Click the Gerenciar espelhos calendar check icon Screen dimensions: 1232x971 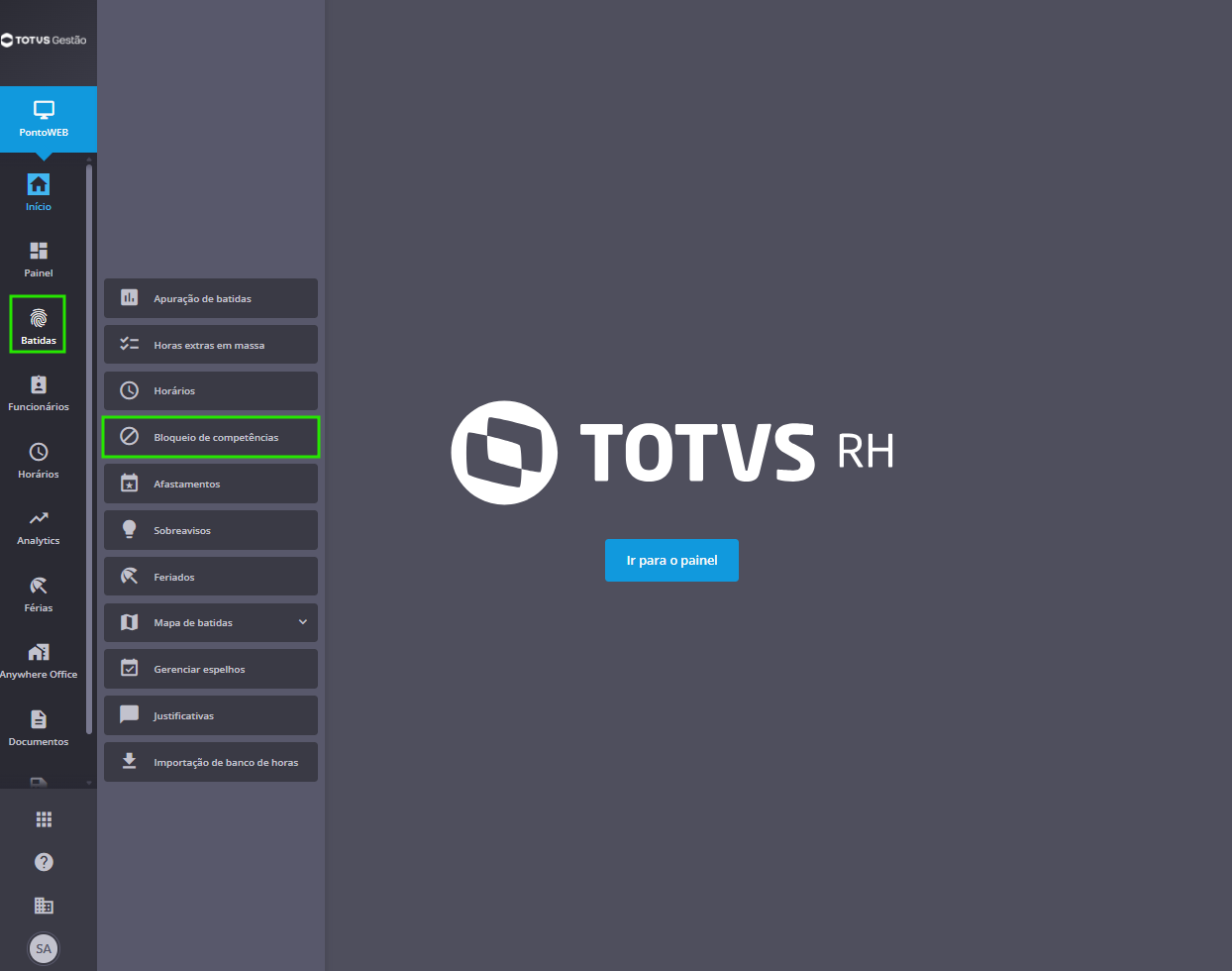(129, 668)
